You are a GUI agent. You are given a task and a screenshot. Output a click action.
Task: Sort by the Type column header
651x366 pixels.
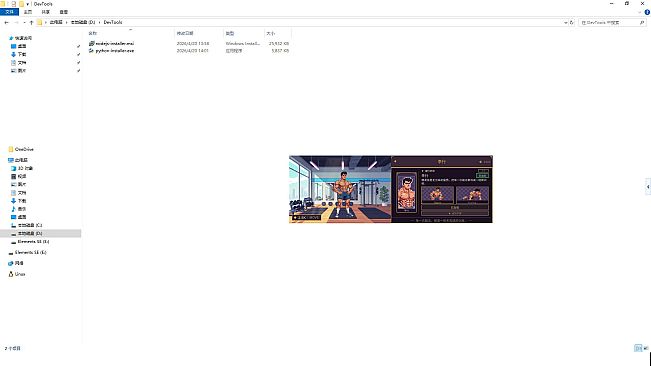(243, 33)
